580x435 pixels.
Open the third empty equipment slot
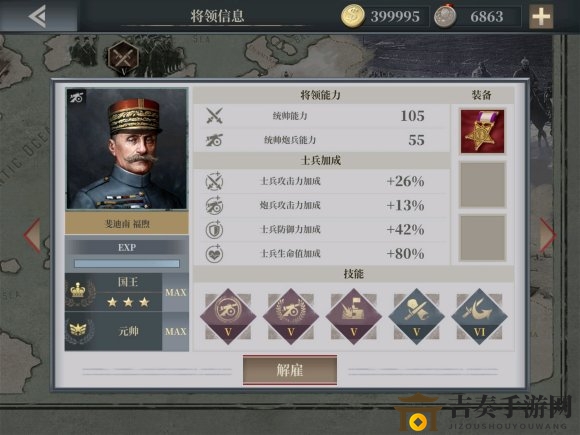(x=482, y=238)
